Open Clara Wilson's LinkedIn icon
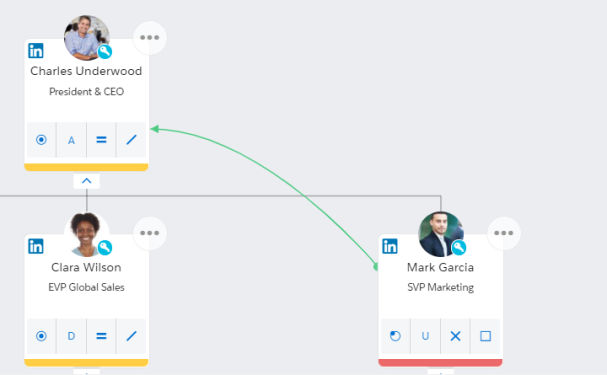Image resolution: width=607 pixels, height=375 pixels. [x=36, y=246]
